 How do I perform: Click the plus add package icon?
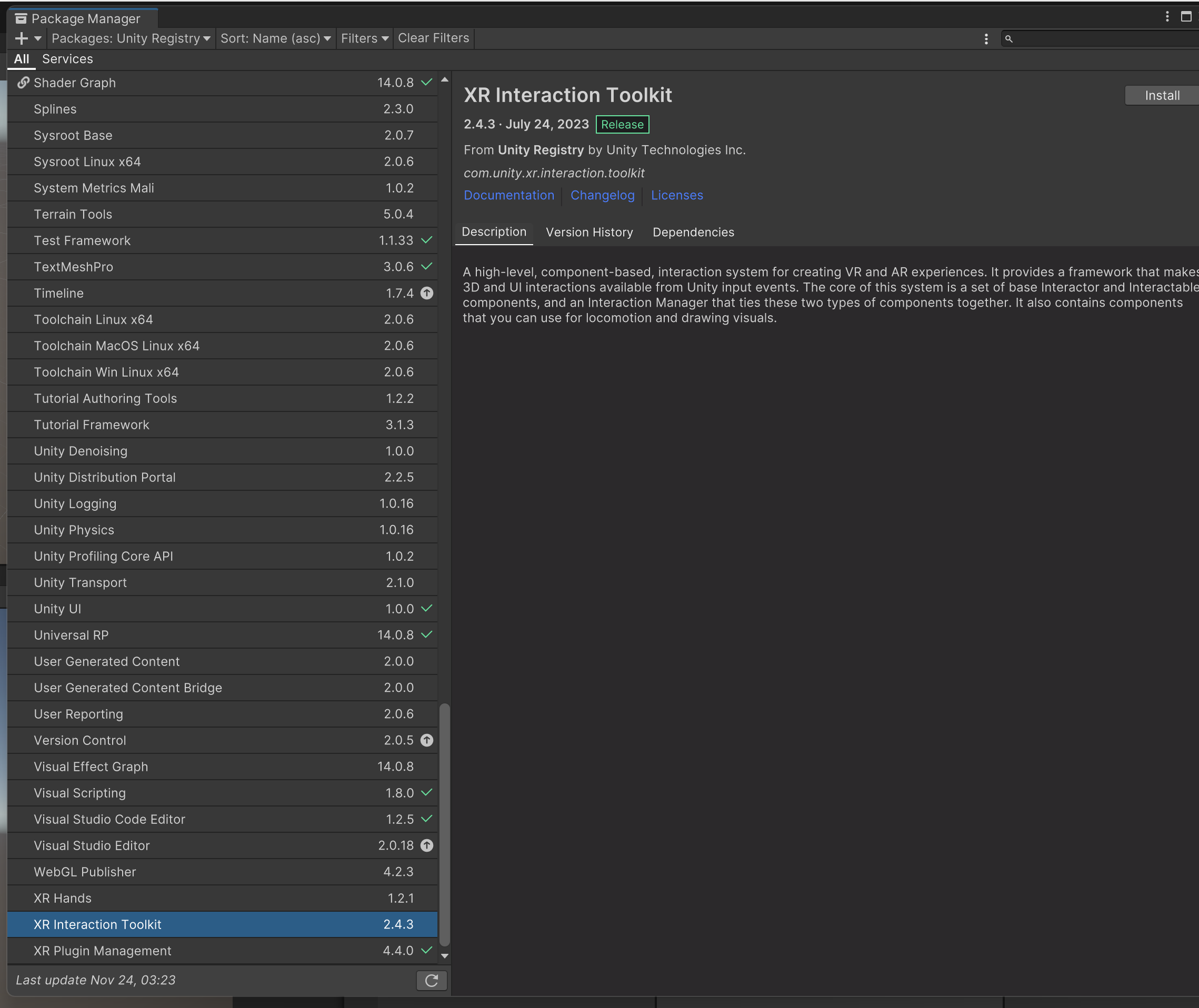point(22,38)
